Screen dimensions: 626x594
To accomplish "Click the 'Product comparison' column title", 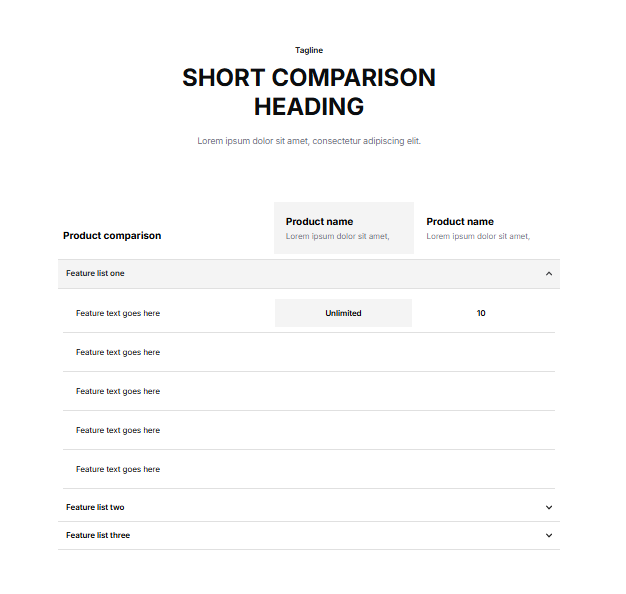I will [x=112, y=236].
